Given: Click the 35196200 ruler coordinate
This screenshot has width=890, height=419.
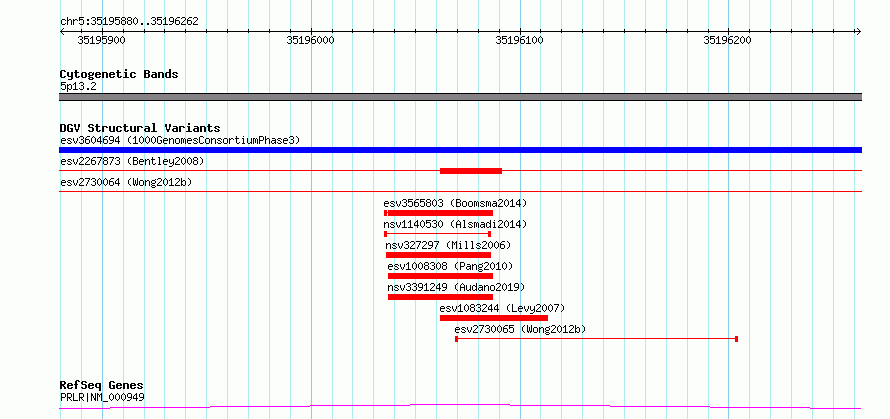Looking at the screenshot, I should (727, 40).
